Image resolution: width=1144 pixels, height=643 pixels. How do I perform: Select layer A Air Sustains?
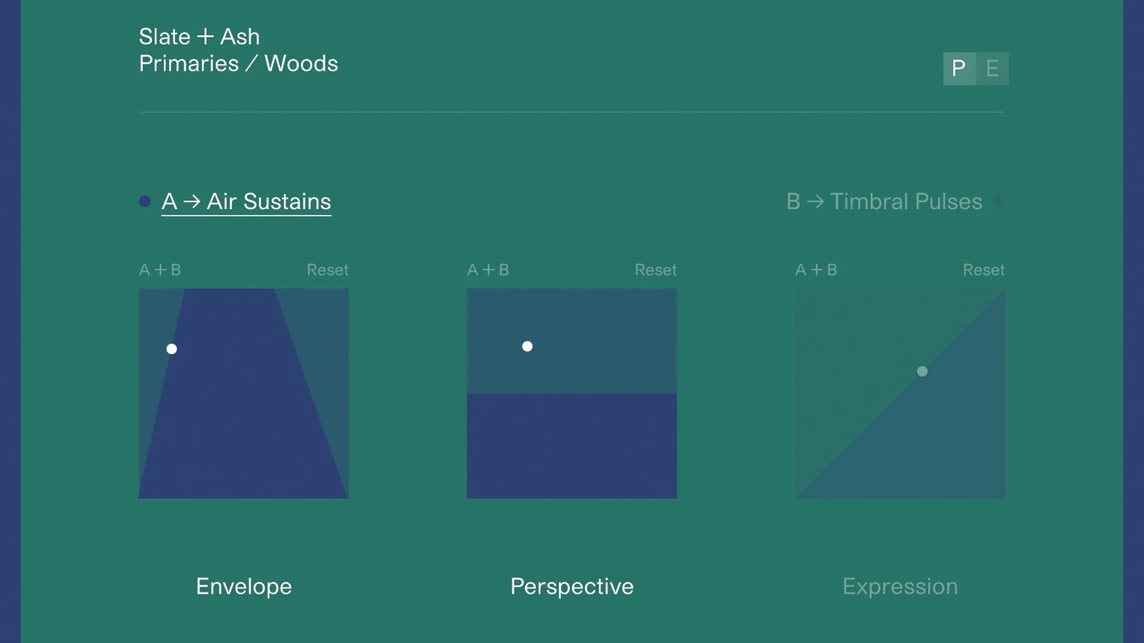tap(246, 202)
